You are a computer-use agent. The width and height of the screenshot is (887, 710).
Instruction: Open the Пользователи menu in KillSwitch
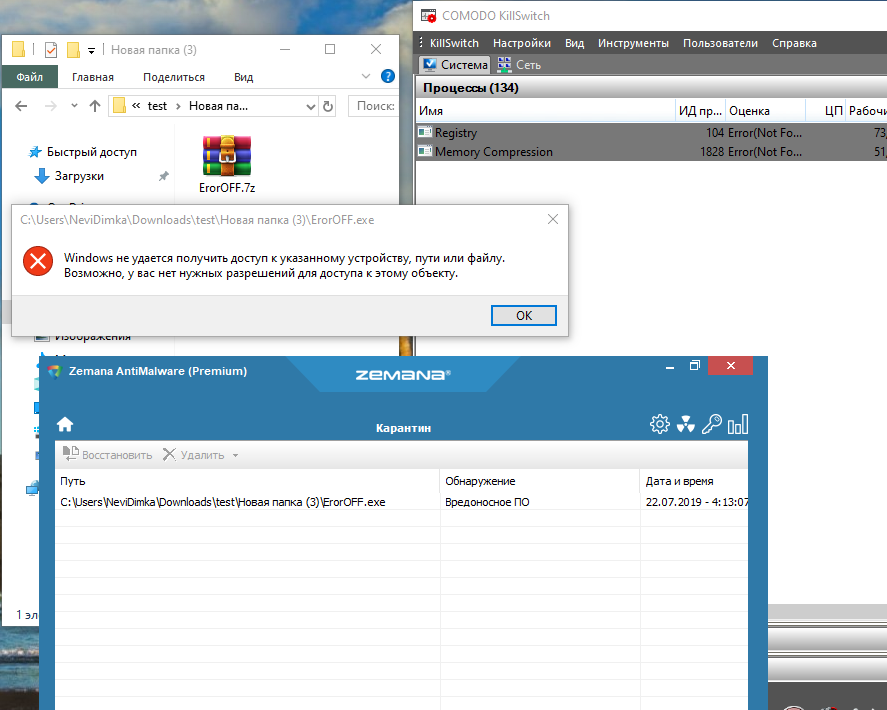coord(720,43)
